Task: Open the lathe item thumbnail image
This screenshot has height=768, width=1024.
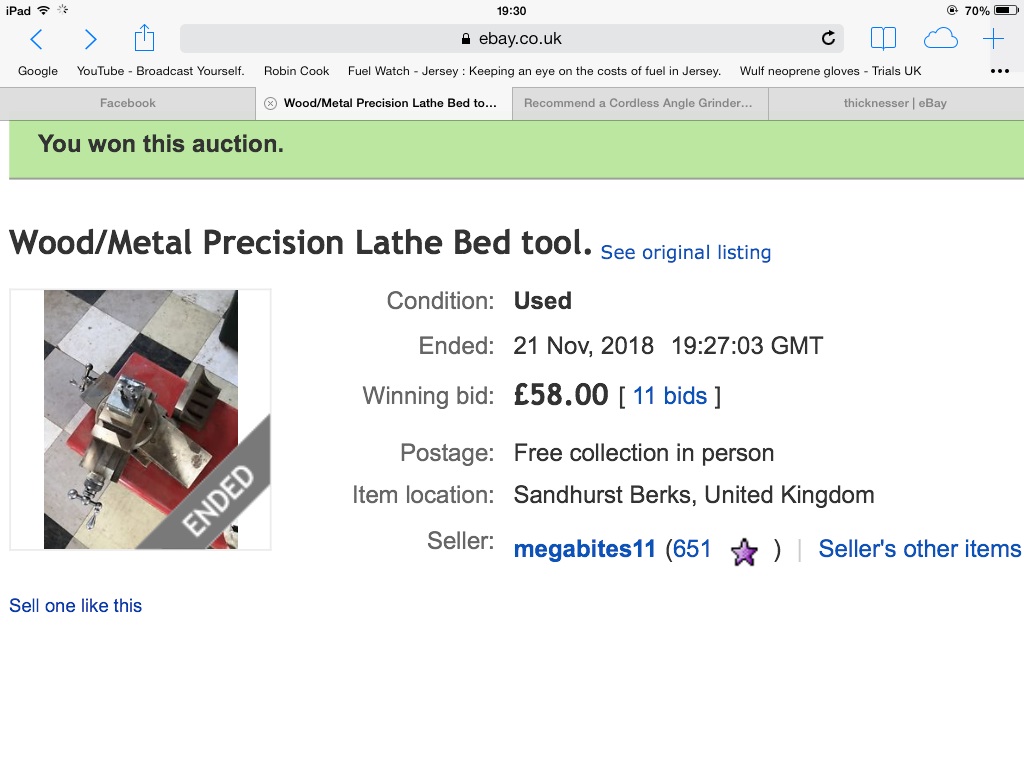Action: pos(141,419)
